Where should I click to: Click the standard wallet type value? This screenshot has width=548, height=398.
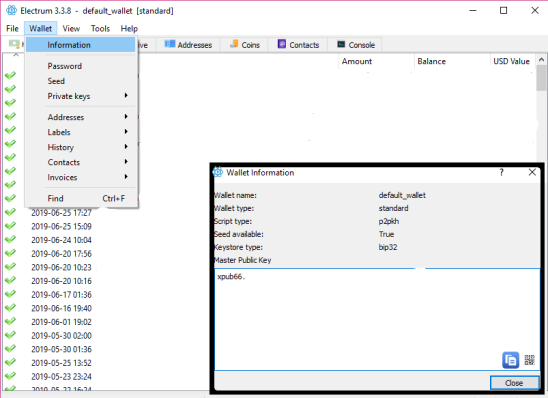coord(394,208)
